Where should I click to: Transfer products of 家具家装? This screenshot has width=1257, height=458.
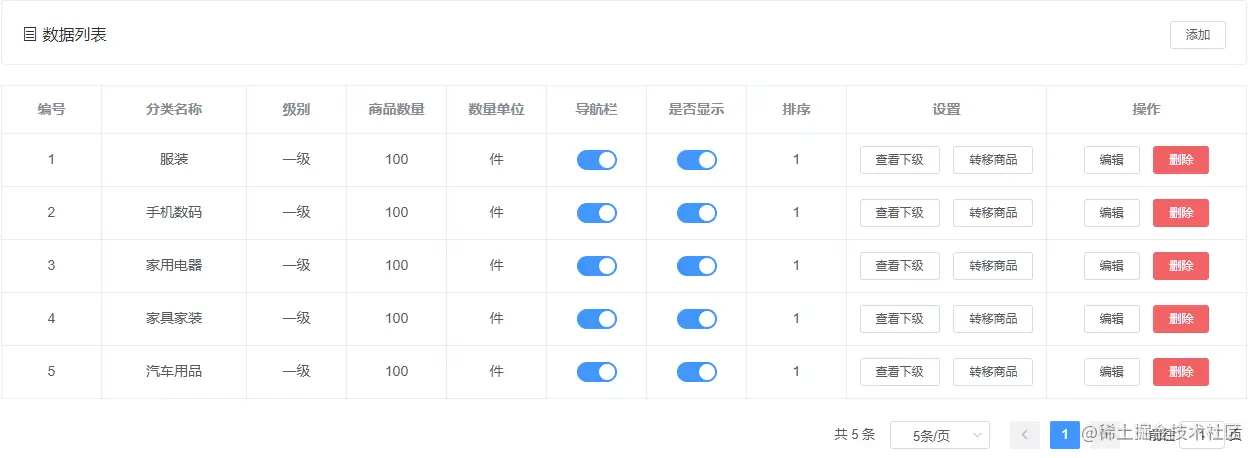993,319
